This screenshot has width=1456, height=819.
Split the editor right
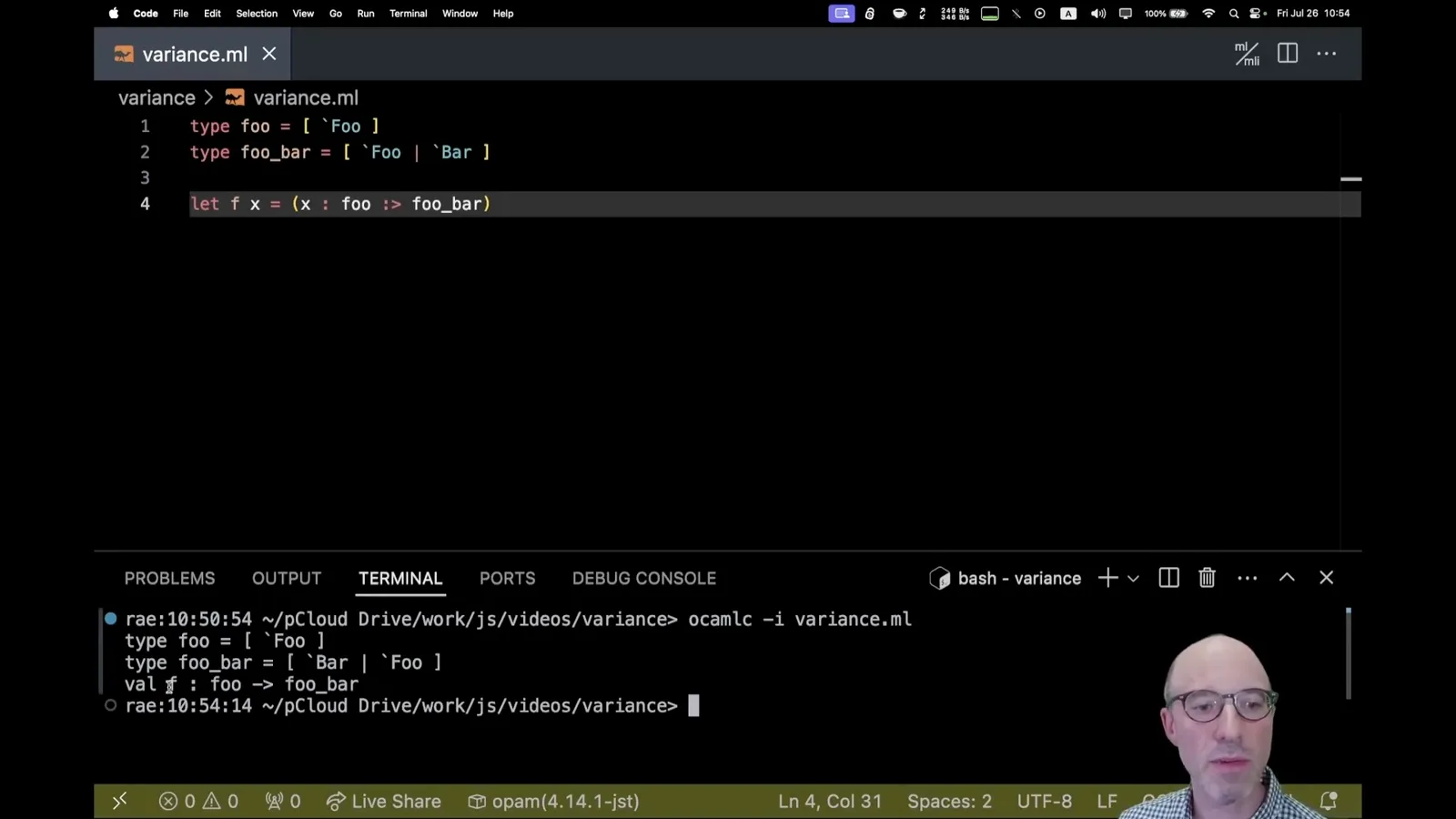[x=1288, y=54]
